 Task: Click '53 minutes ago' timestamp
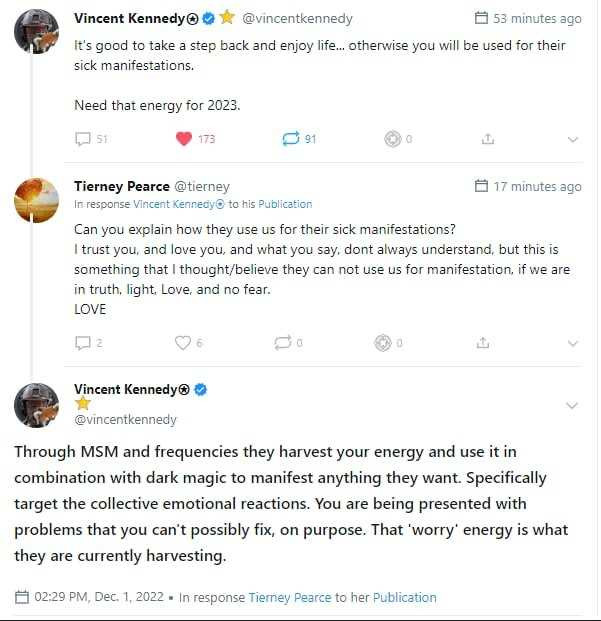[537, 18]
